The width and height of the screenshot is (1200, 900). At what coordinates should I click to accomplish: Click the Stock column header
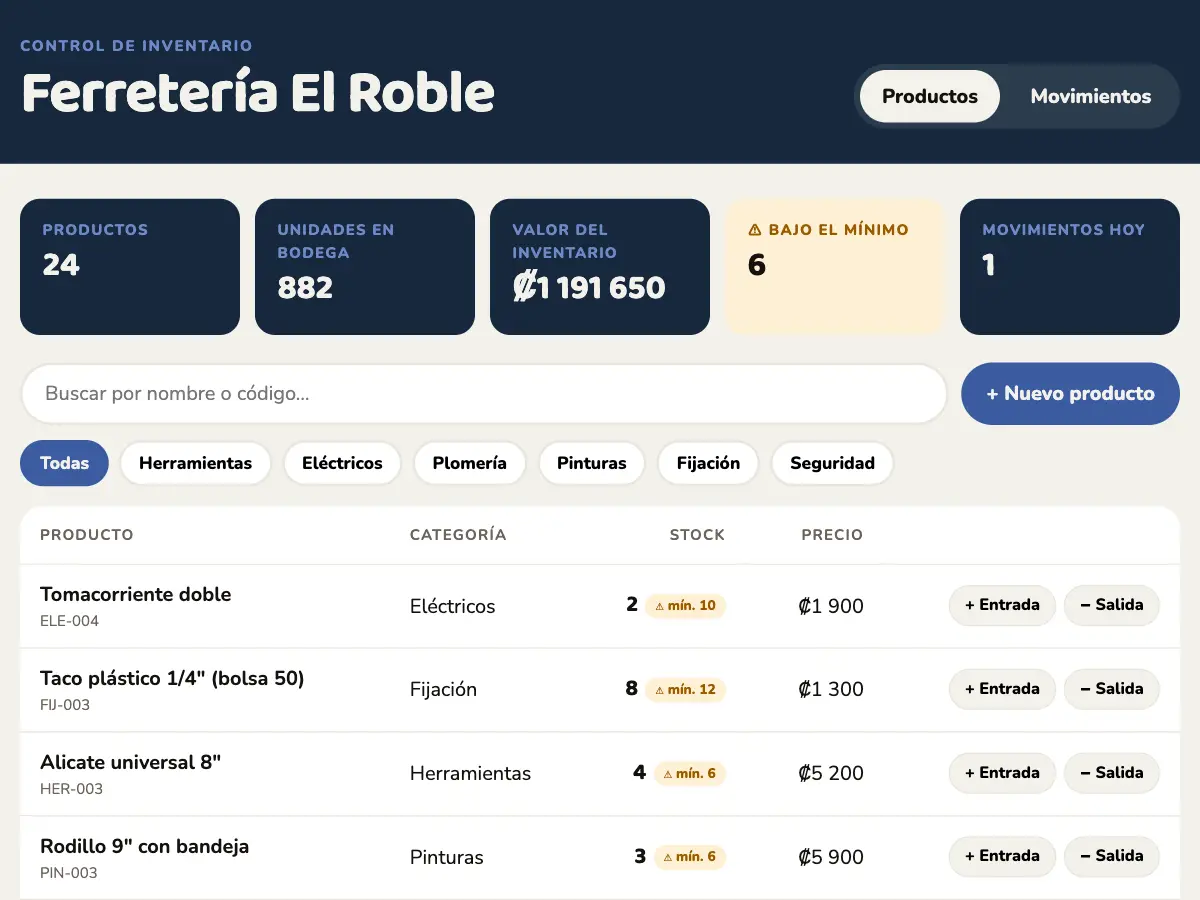pyautogui.click(x=697, y=535)
